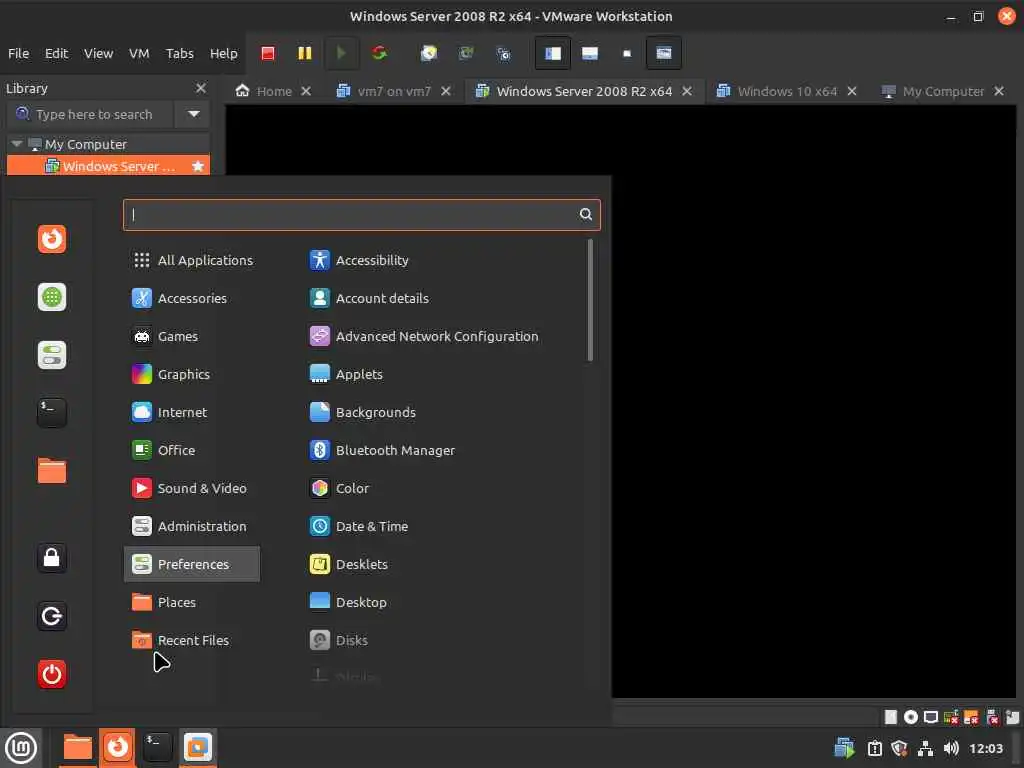
Task: Select Administration category
Action: click(193, 526)
